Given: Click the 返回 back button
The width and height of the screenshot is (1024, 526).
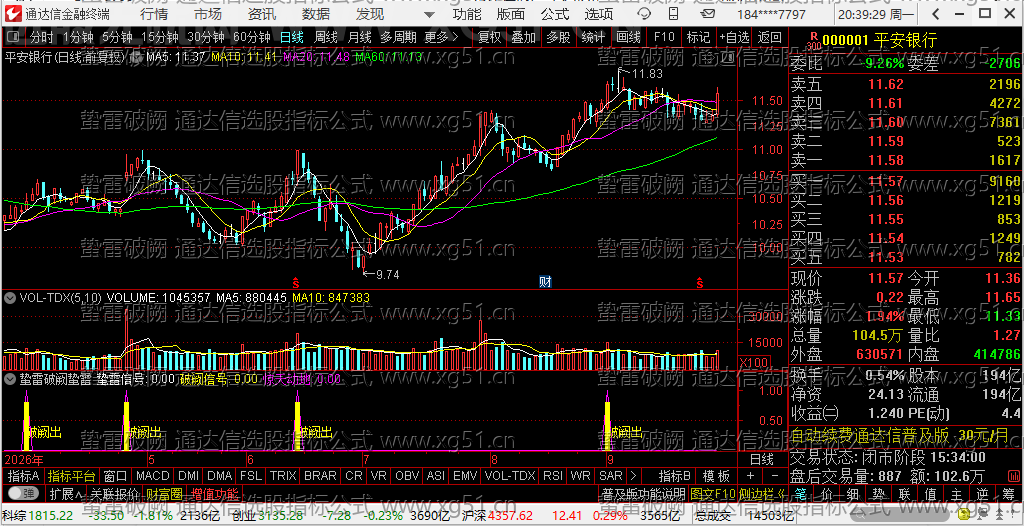Looking at the screenshot, I should pos(770,37).
